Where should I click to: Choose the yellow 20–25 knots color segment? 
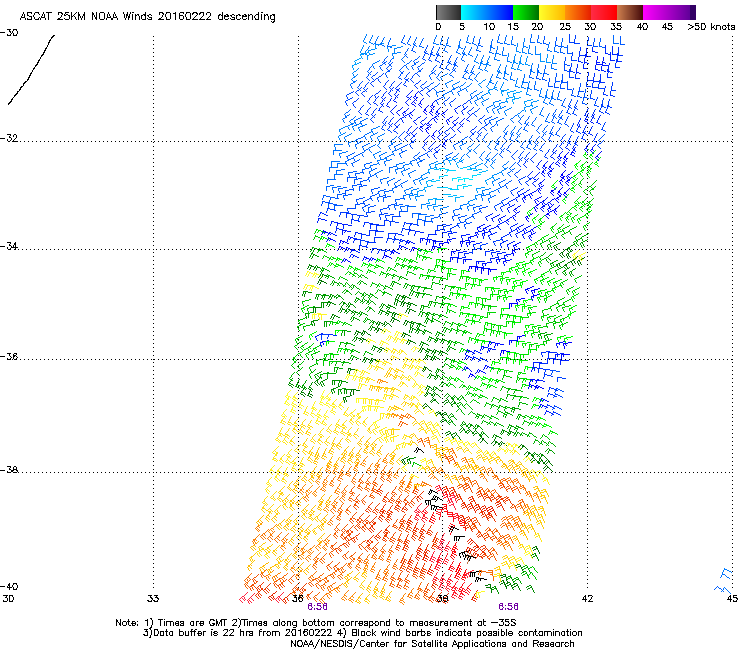click(x=552, y=12)
